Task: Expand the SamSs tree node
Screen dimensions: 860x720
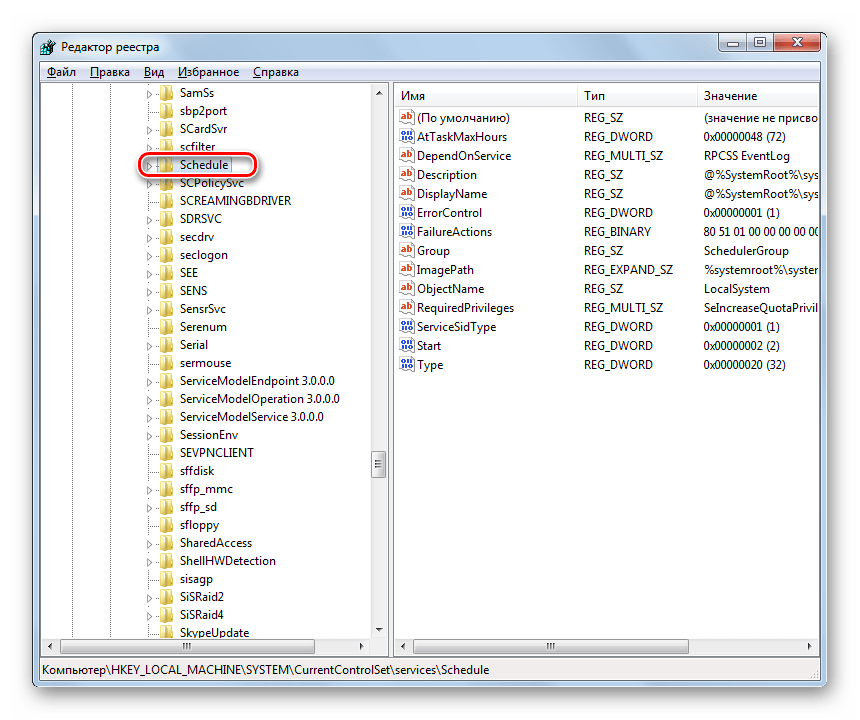Action: (x=150, y=93)
